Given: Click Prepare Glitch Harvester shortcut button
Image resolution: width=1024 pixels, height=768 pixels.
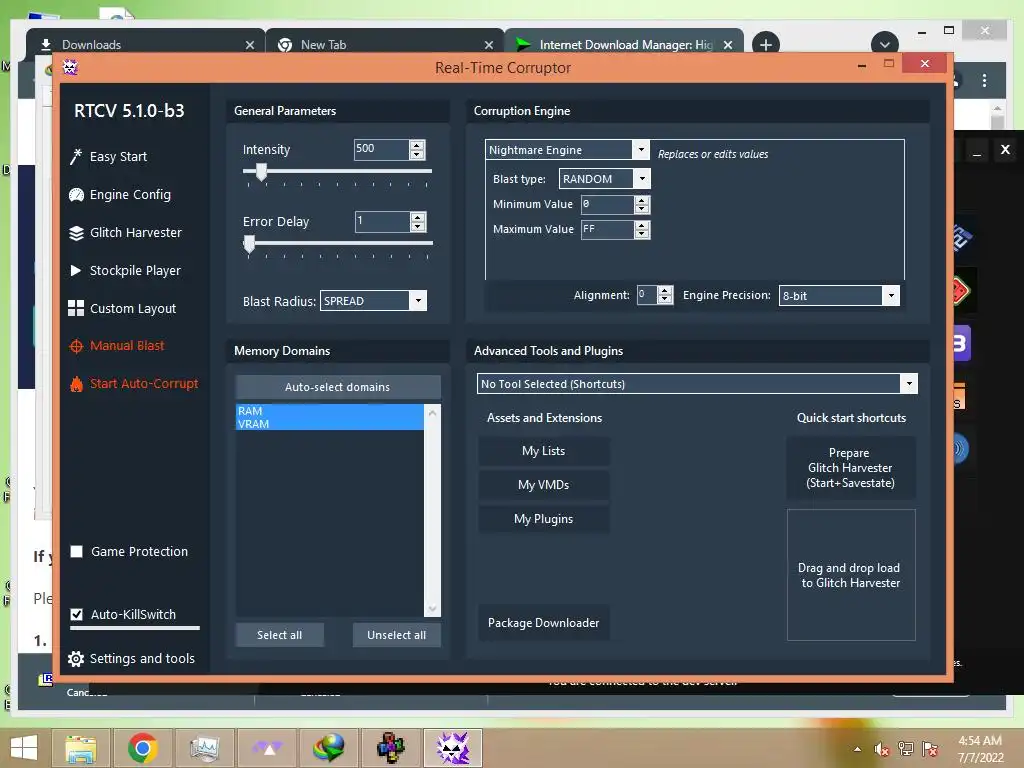Looking at the screenshot, I should (x=850, y=468).
